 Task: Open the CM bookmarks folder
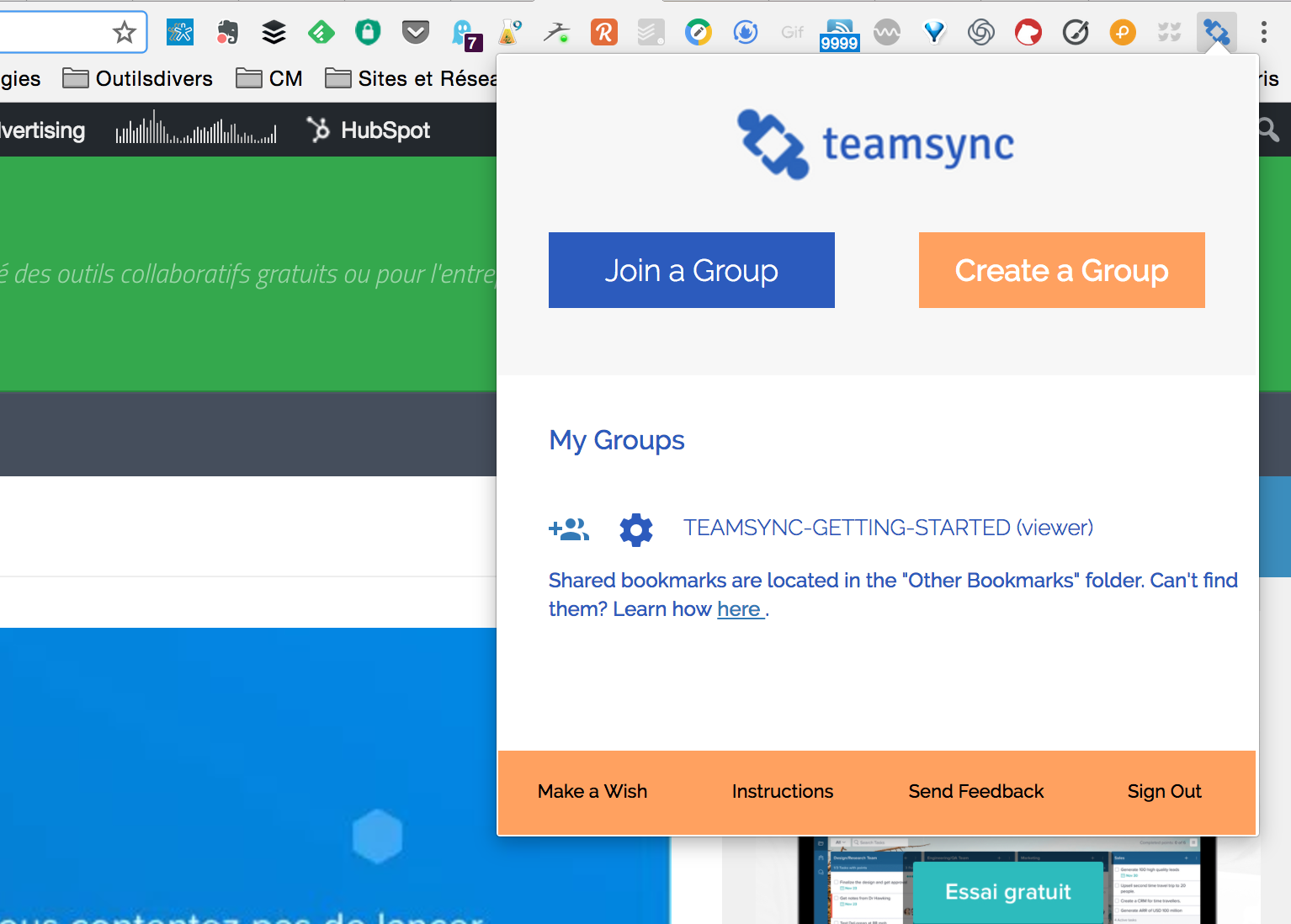pos(268,78)
